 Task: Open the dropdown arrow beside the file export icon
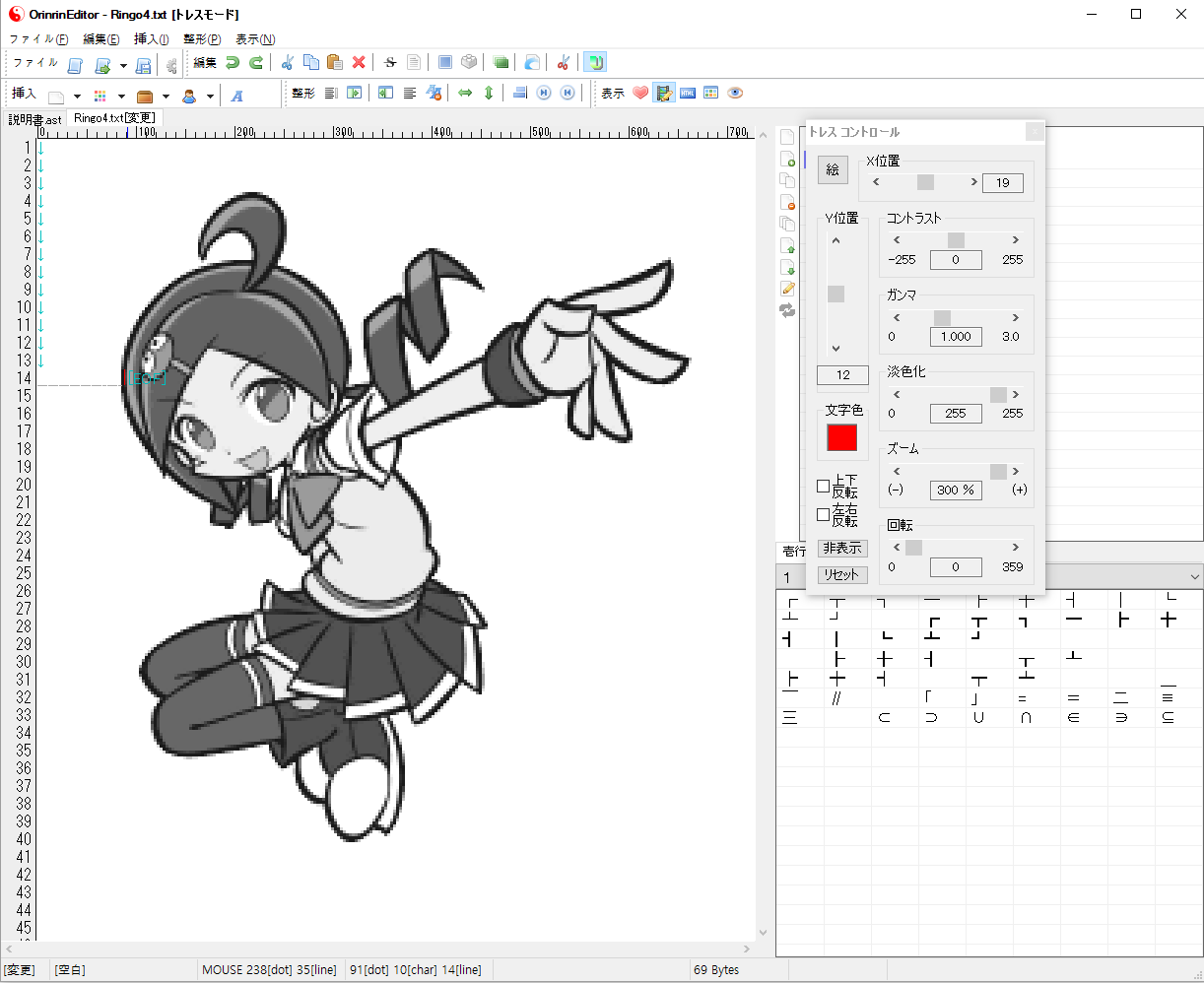(123, 66)
